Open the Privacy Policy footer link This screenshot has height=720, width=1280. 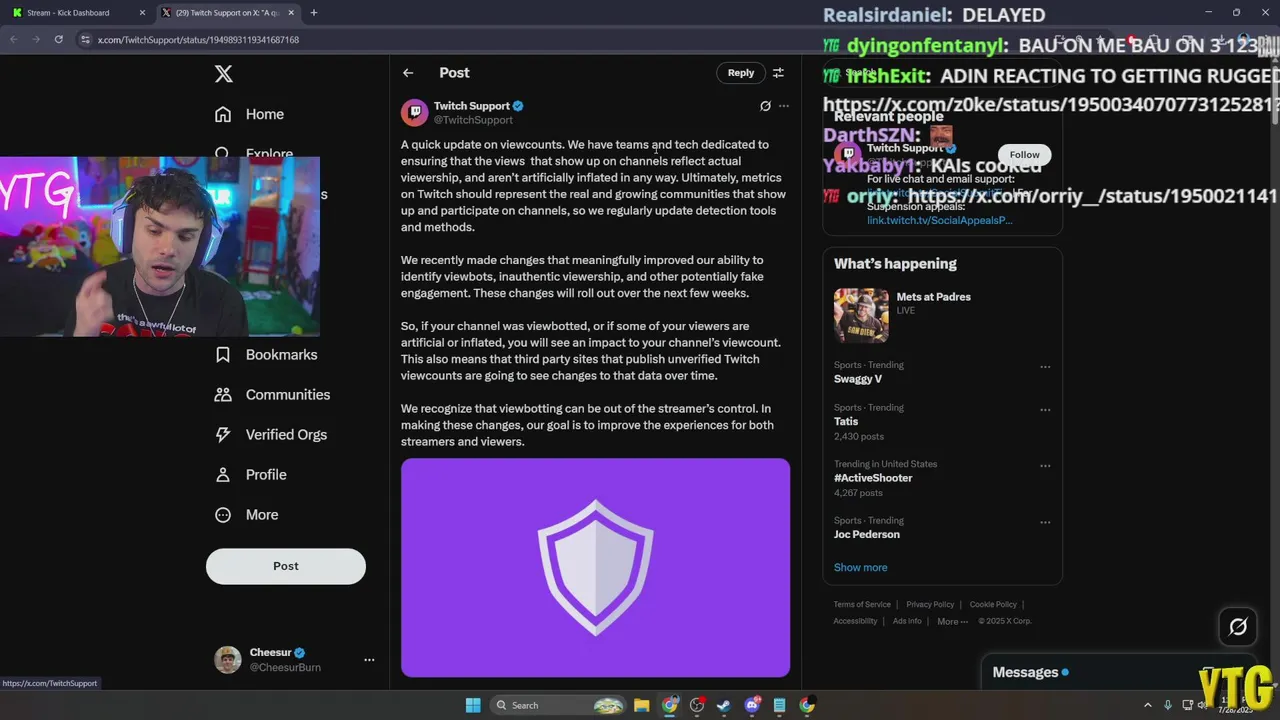point(930,604)
